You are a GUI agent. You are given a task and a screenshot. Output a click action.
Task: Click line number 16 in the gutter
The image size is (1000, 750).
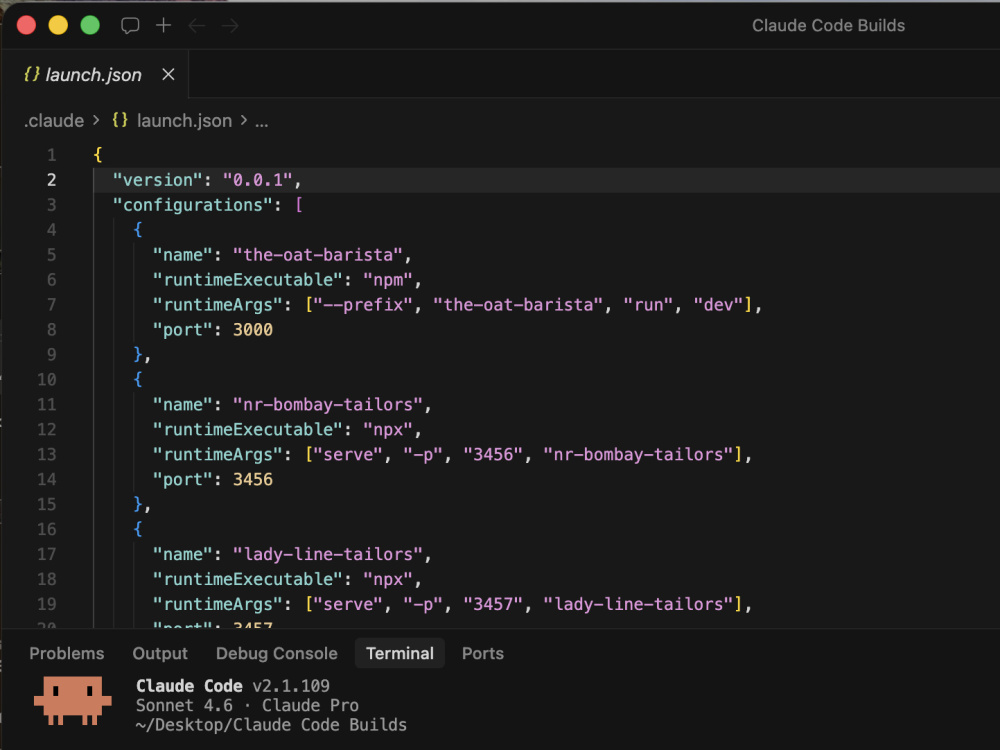click(x=47, y=529)
